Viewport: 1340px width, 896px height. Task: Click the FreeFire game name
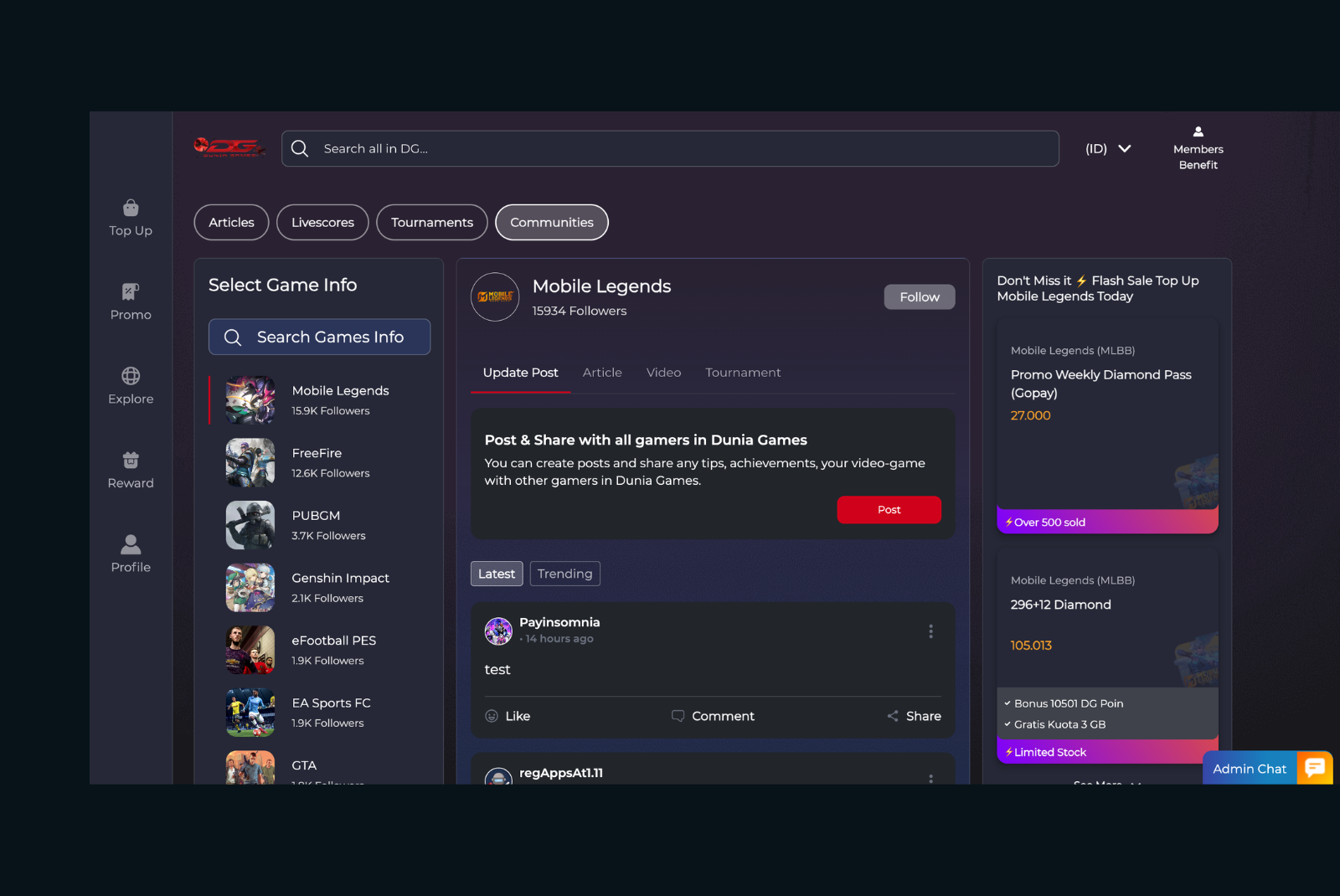pyautogui.click(x=317, y=453)
